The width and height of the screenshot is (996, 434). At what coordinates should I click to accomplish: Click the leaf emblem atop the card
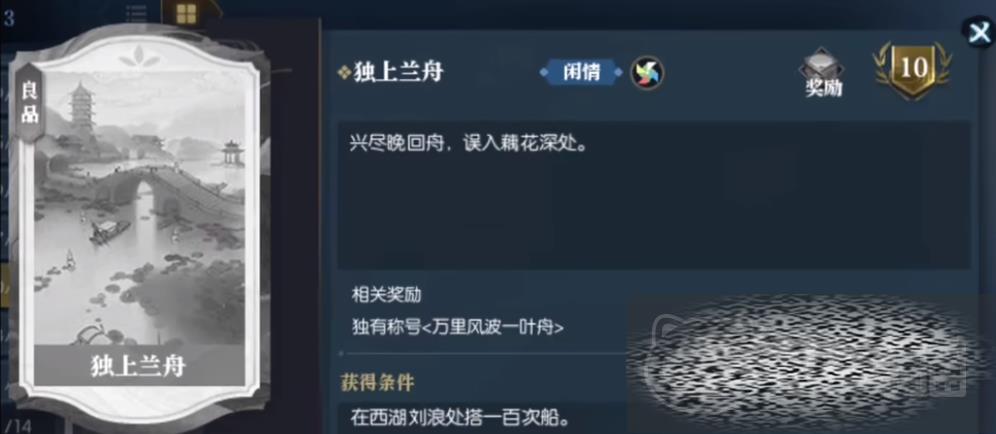tap(139, 57)
